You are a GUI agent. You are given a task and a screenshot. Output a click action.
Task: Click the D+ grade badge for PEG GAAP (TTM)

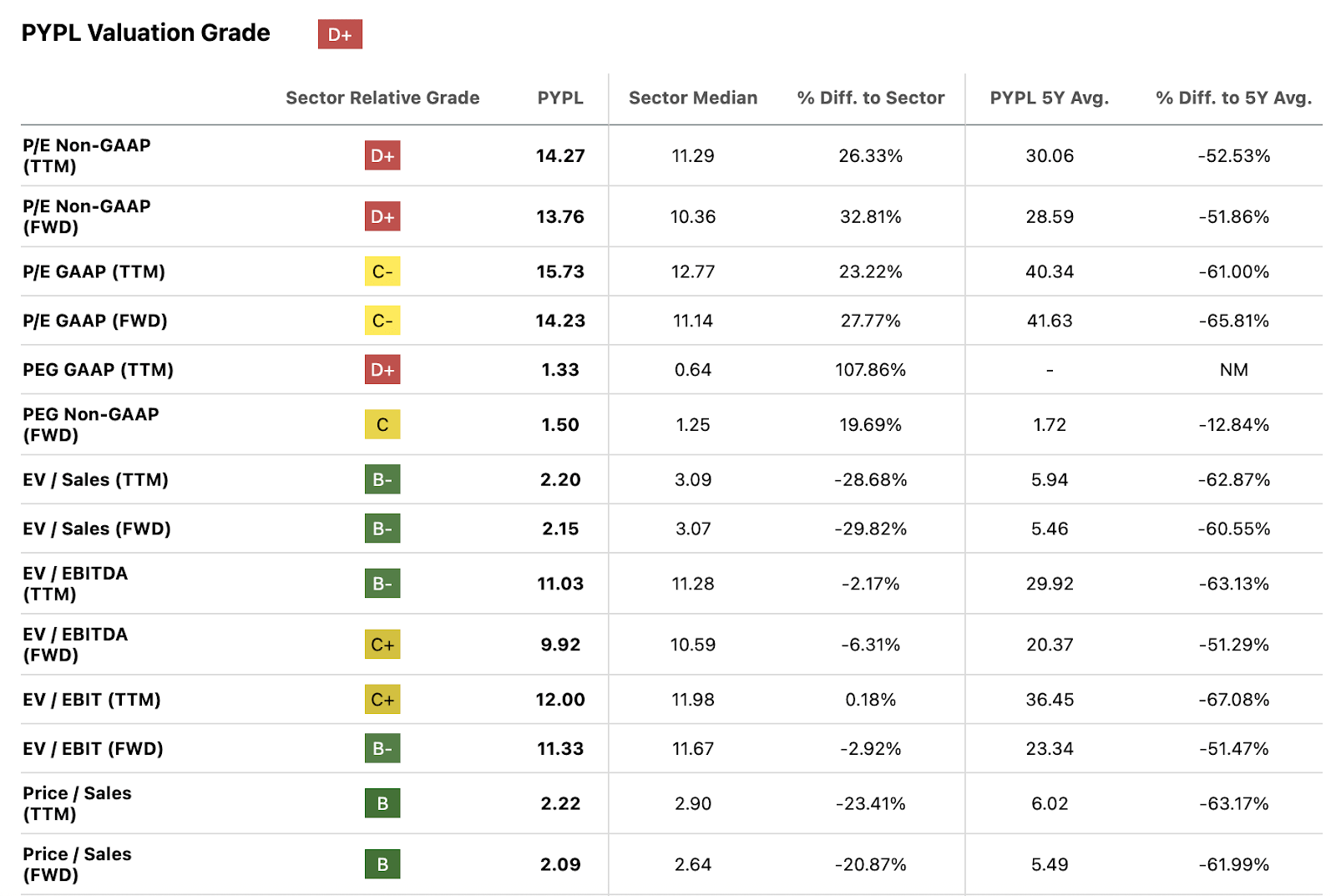click(382, 369)
